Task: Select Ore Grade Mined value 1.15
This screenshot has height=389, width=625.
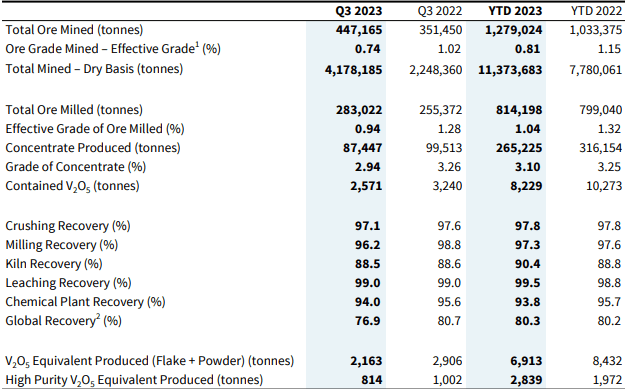Action: pyautogui.click(x=609, y=49)
